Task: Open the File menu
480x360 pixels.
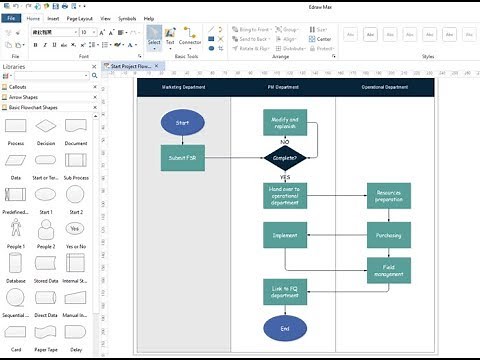Action: tap(11, 18)
